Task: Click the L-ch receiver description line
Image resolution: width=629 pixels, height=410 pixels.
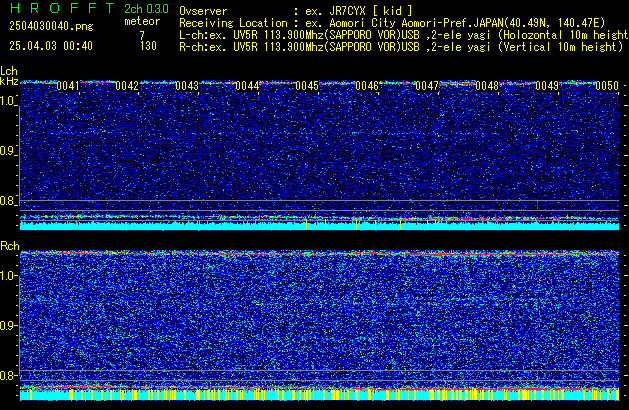Action: tap(403, 35)
